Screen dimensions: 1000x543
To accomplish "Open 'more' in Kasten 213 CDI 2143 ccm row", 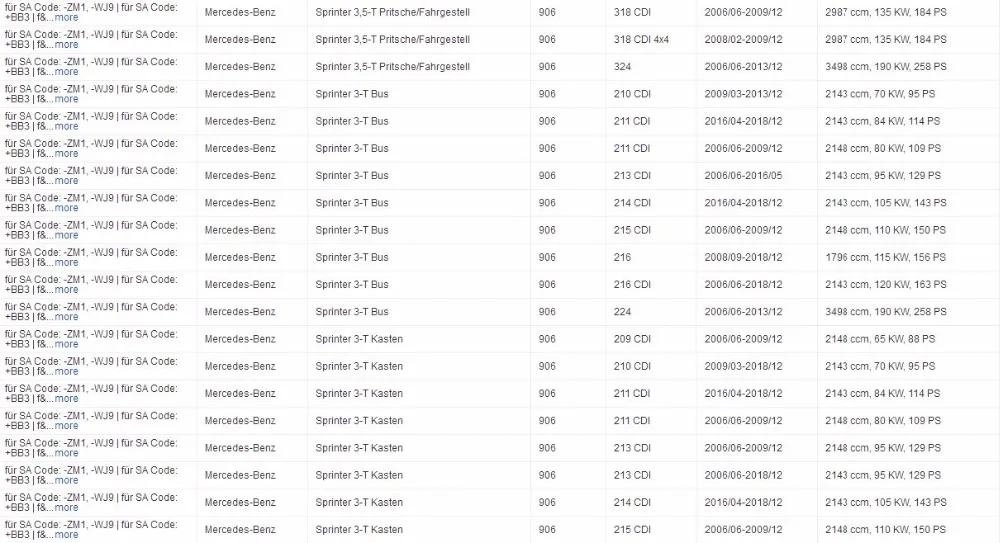I will click(x=66, y=480).
